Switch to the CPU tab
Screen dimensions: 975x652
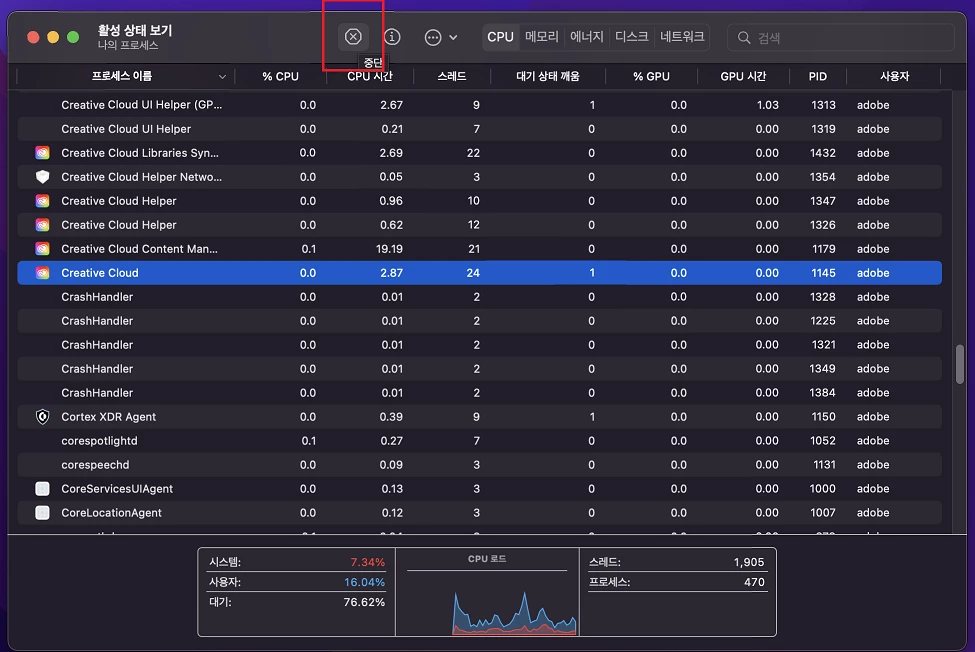501,37
